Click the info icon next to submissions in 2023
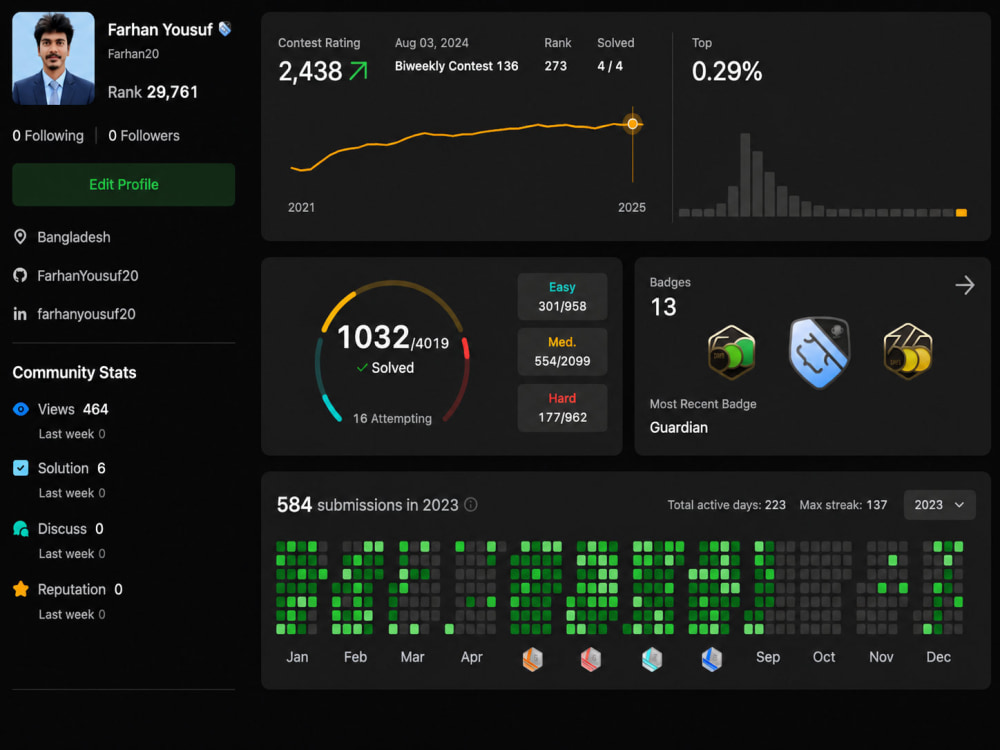Image resolution: width=1000 pixels, height=750 pixels. [471, 504]
